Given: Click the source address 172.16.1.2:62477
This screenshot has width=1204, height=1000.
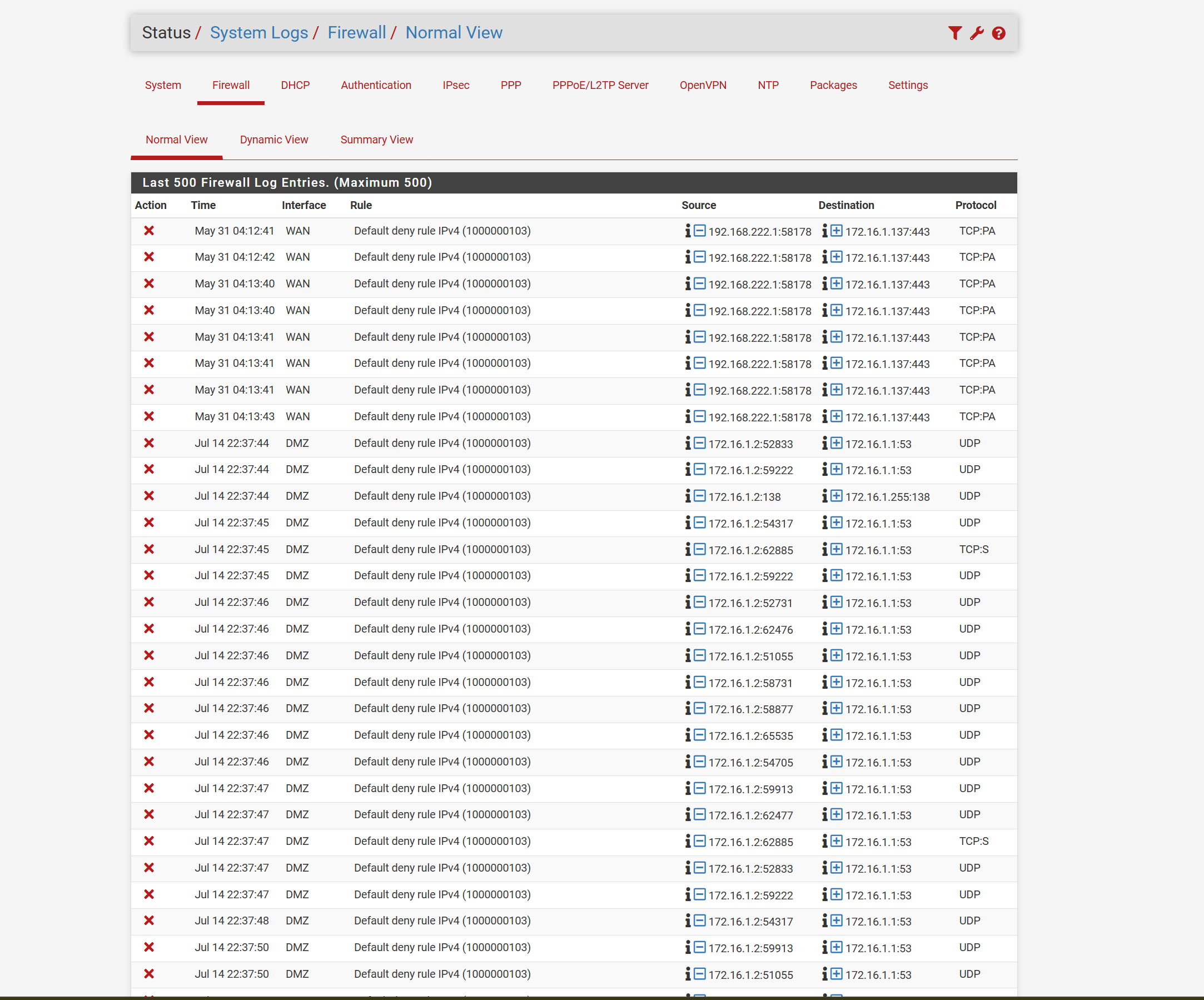Looking at the screenshot, I should point(750,815).
